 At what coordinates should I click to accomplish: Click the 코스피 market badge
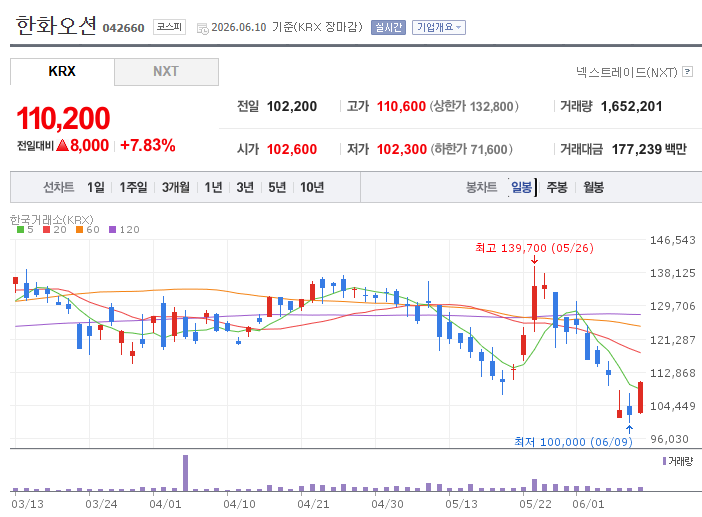tap(169, 27)
